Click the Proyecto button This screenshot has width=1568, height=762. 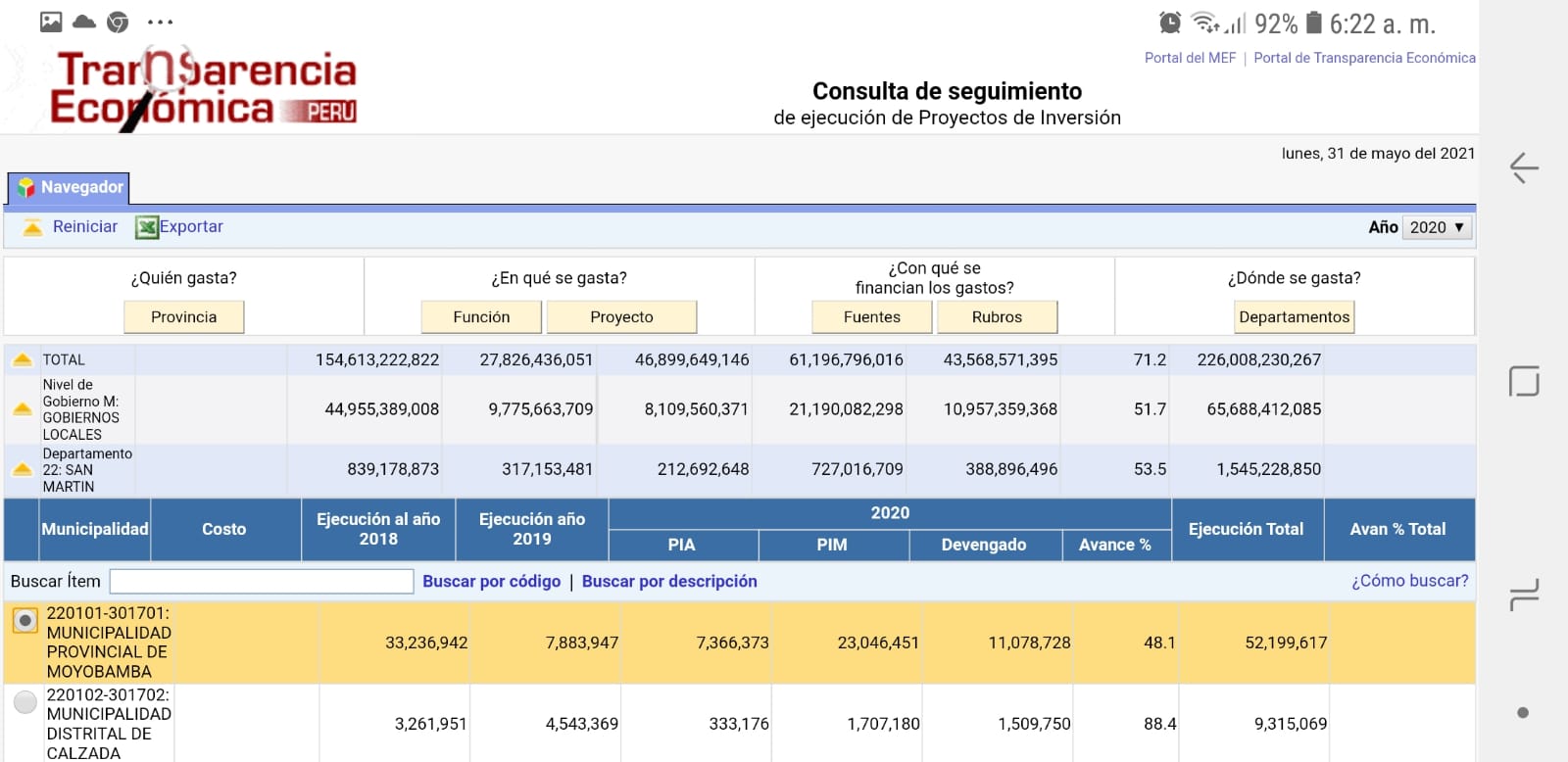click(x=621, y=317)
